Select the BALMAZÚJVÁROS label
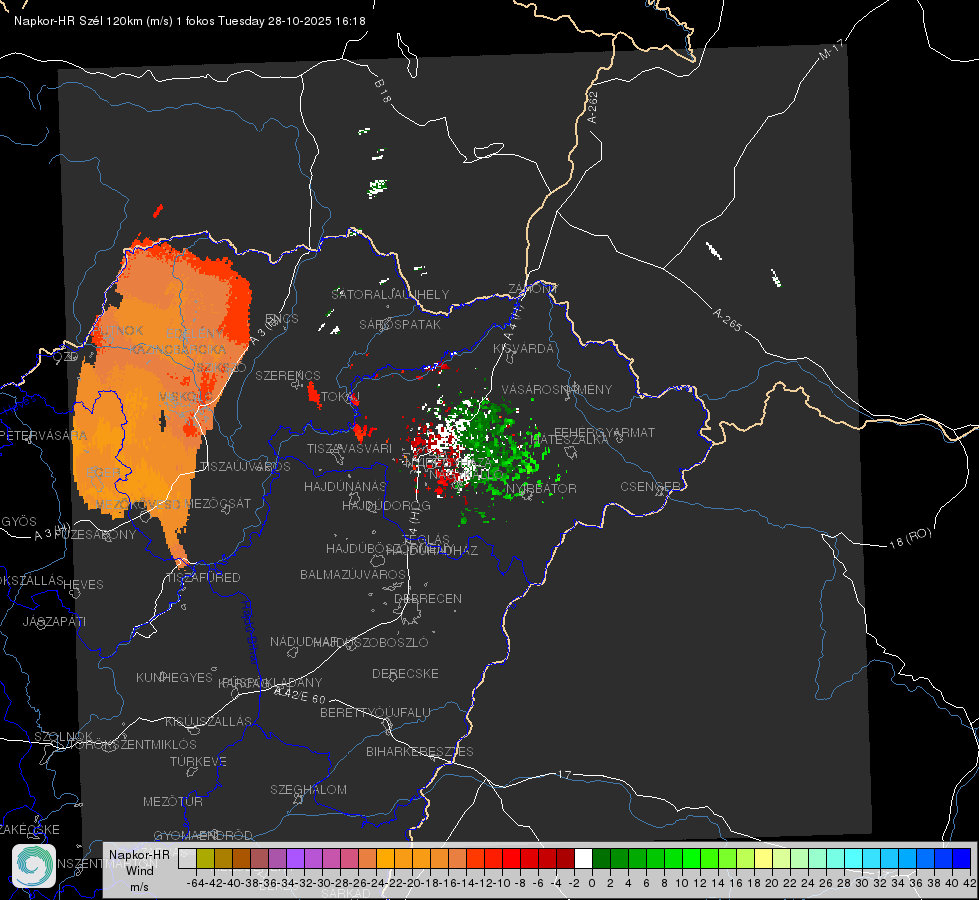This screenshot has width=979, height=900. point(353,574)
